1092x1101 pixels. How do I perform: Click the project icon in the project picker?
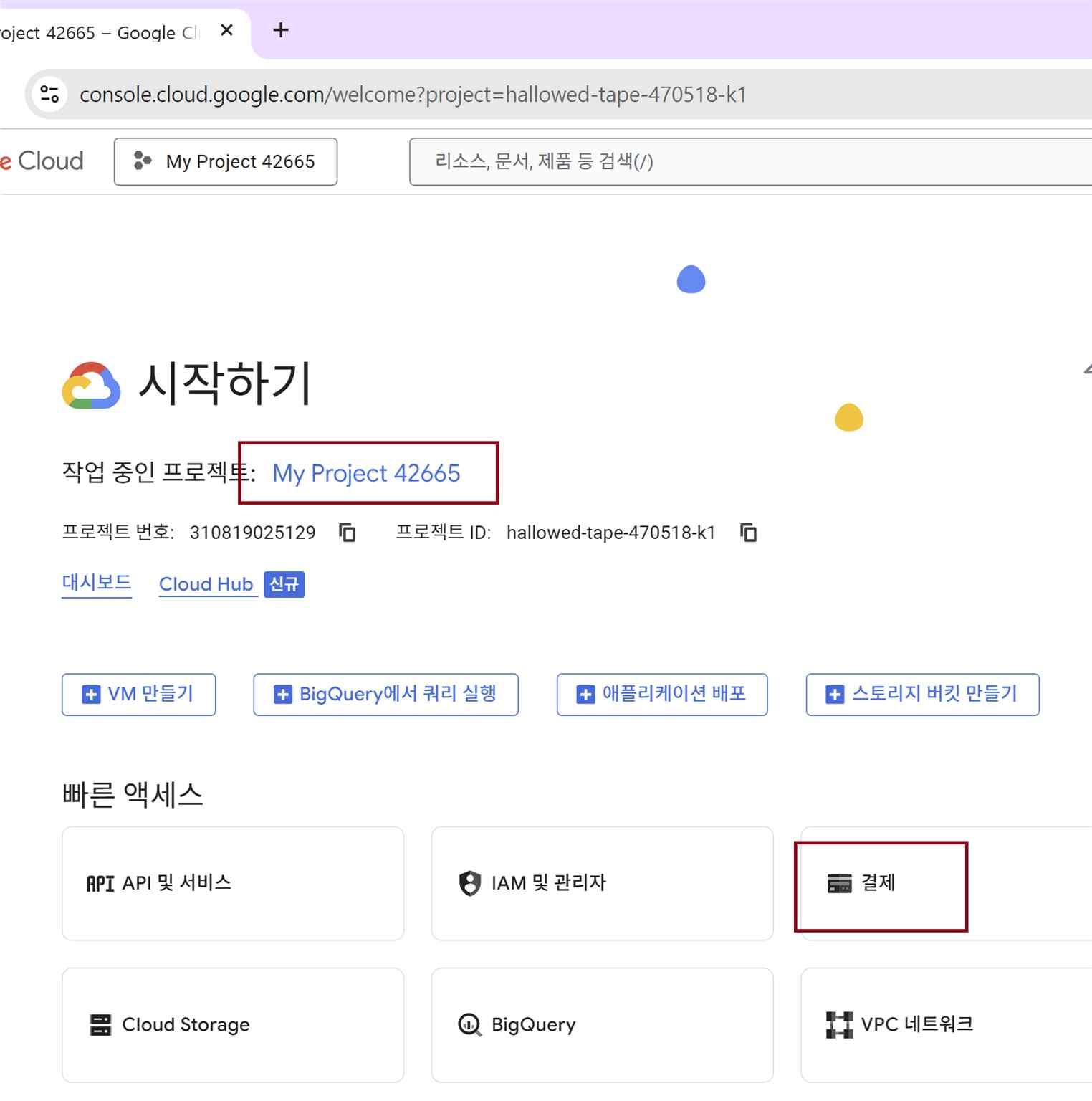(143, 161)
